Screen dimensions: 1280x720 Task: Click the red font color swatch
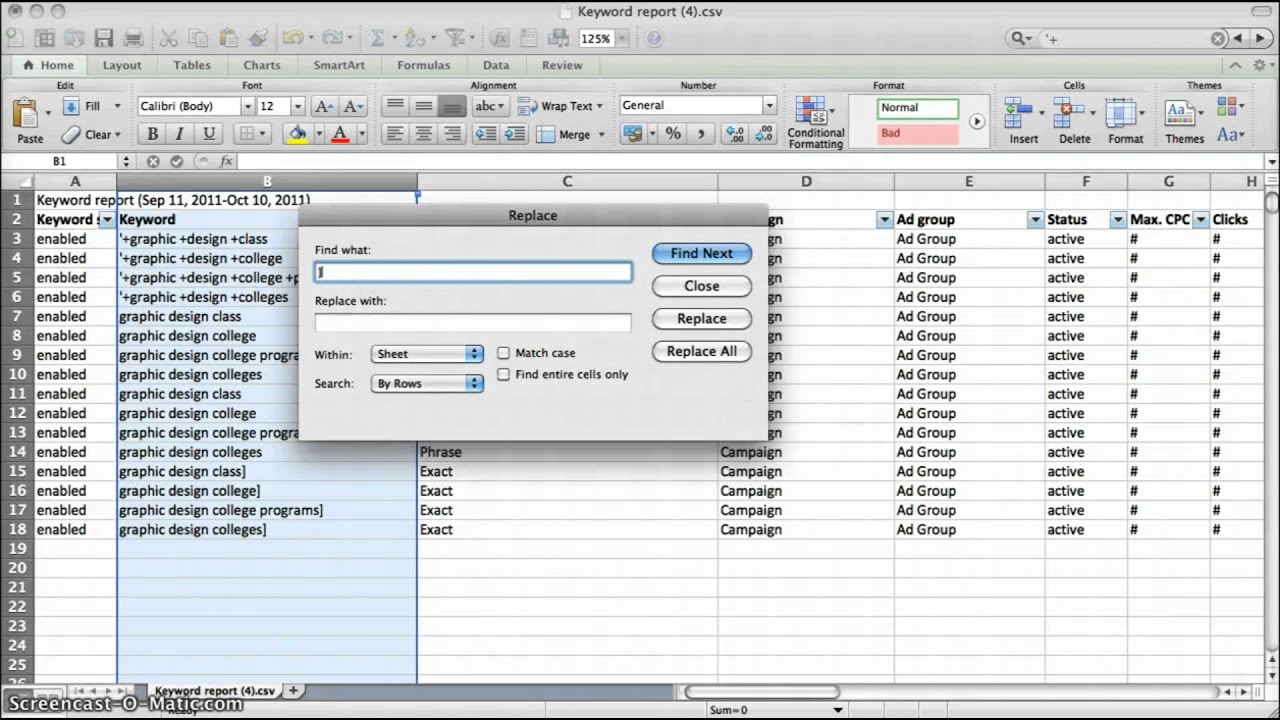(340, 134)
